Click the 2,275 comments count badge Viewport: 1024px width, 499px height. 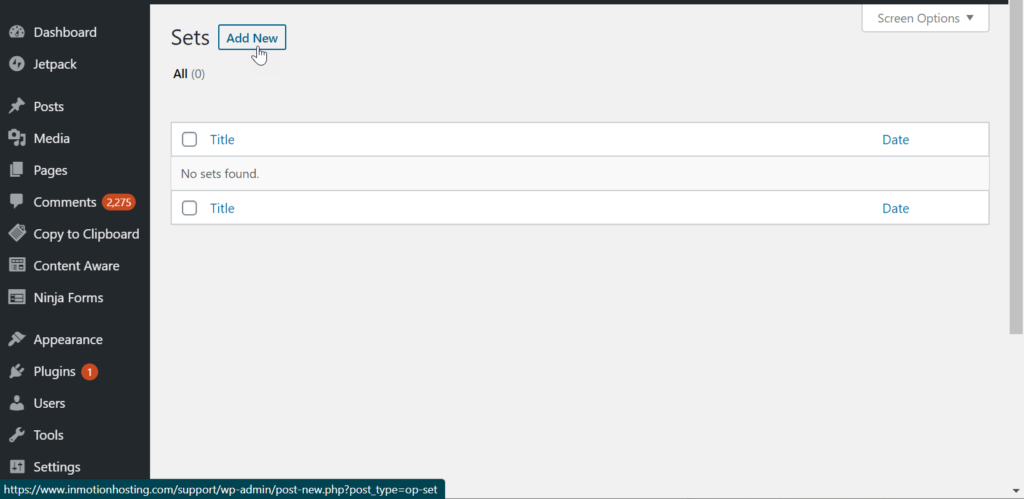click(118, 202)
